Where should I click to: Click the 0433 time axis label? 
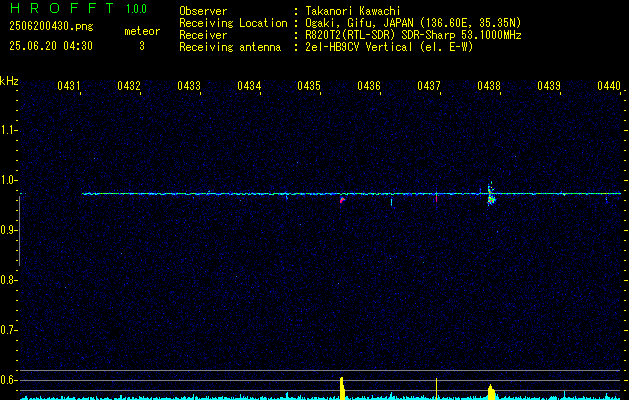(x=189, y=85)
